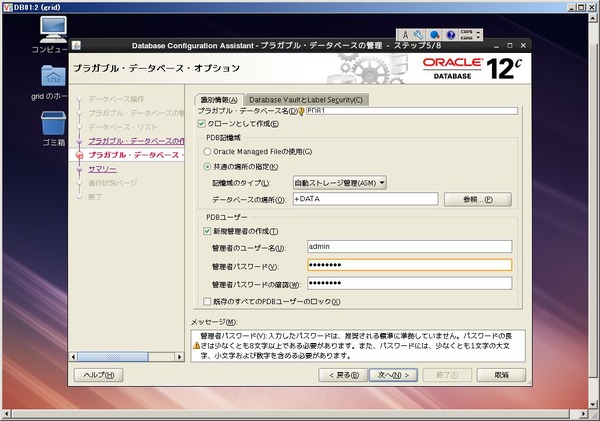This screenshot has height=421, width=600.
Task: Click the 管理者パスワード field
Action: [x=409, y=265]
